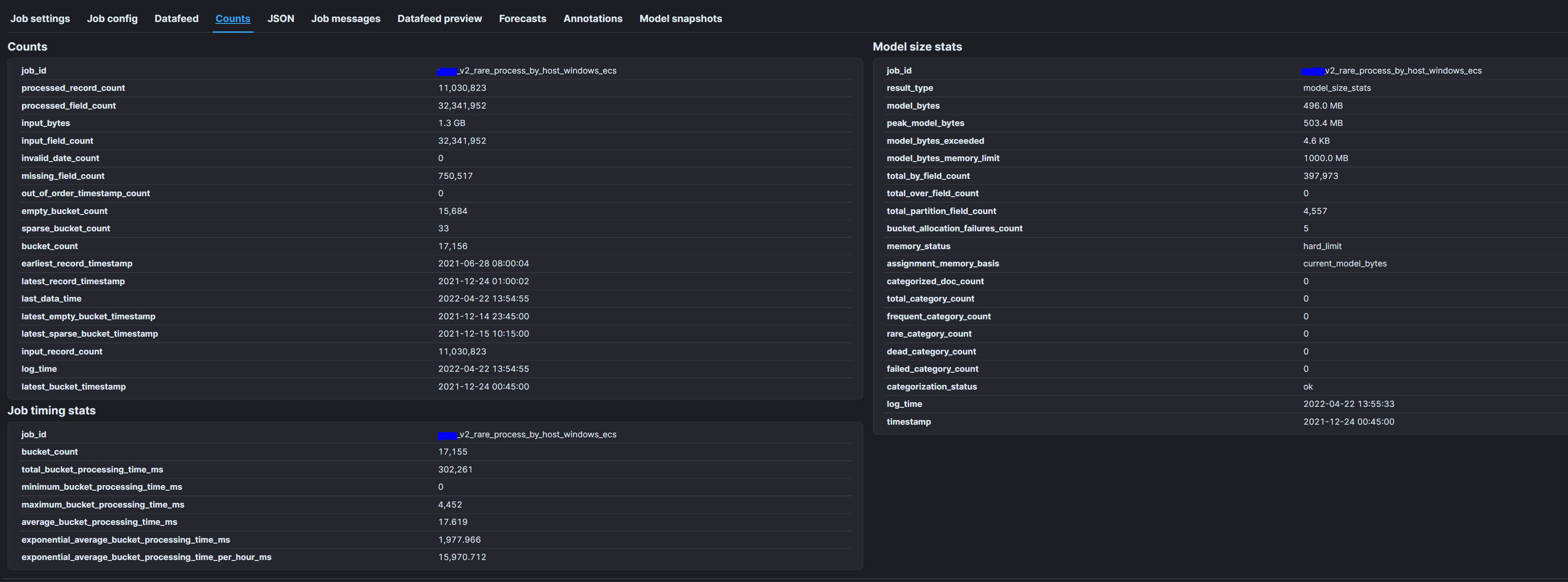
Task: Click the bucket_allocation_failures_count row label
Action: click(x=954, y=228)
